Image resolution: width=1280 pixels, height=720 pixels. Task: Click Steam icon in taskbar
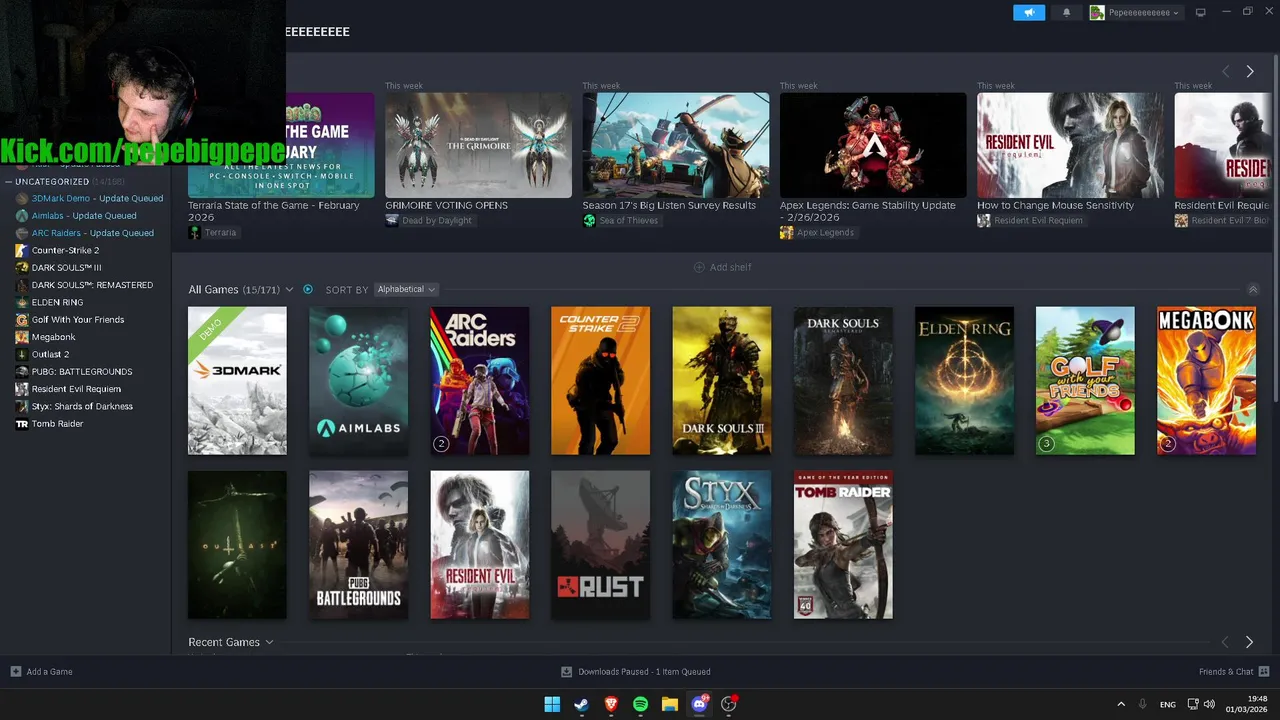(581, 704)
